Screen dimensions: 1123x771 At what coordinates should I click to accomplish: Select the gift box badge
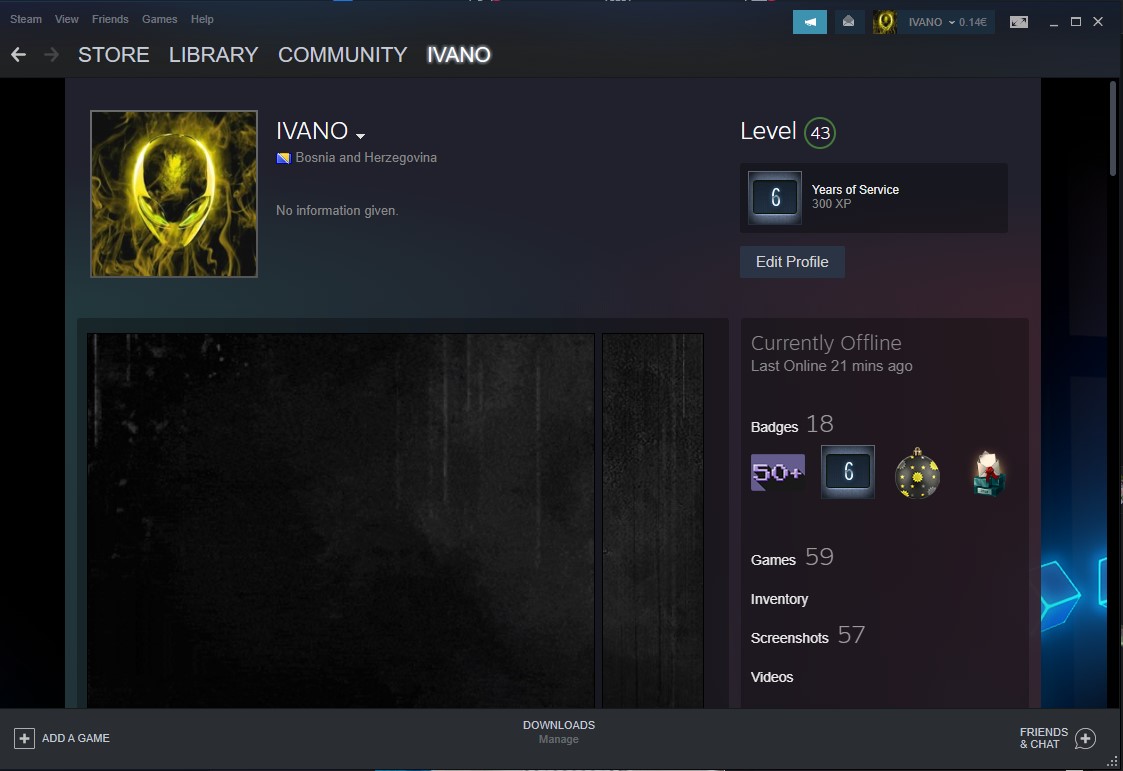tap(989, 472)
